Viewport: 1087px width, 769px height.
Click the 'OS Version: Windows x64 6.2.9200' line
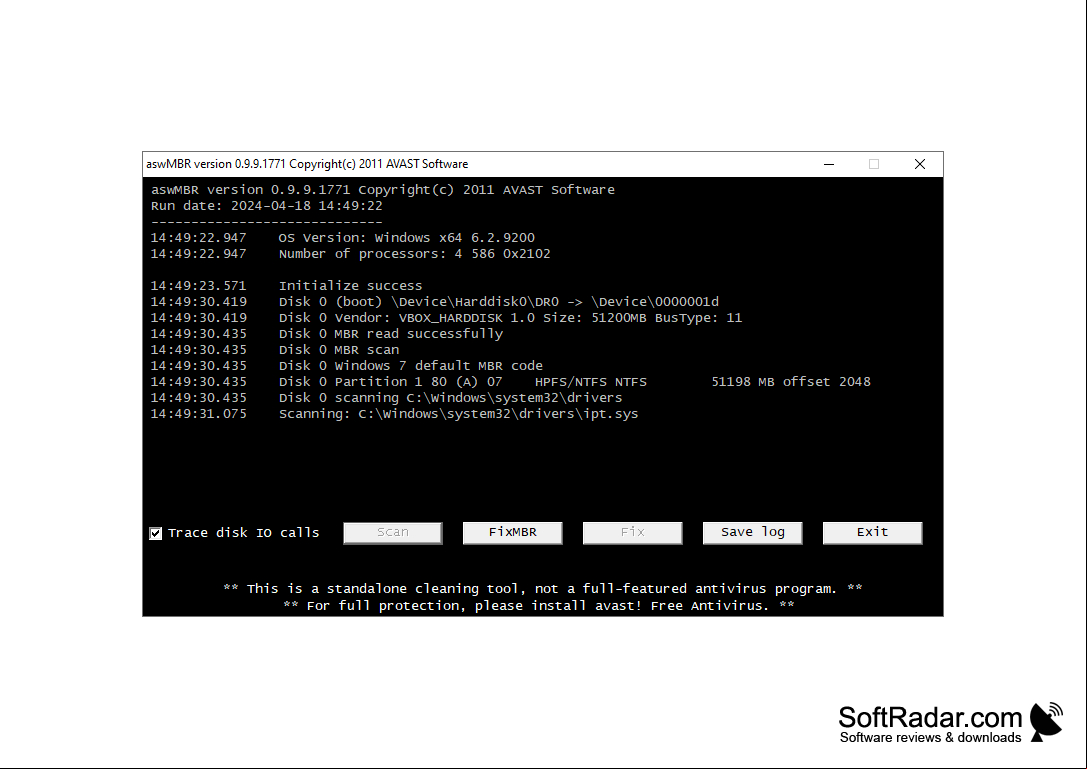pos(342,238)
